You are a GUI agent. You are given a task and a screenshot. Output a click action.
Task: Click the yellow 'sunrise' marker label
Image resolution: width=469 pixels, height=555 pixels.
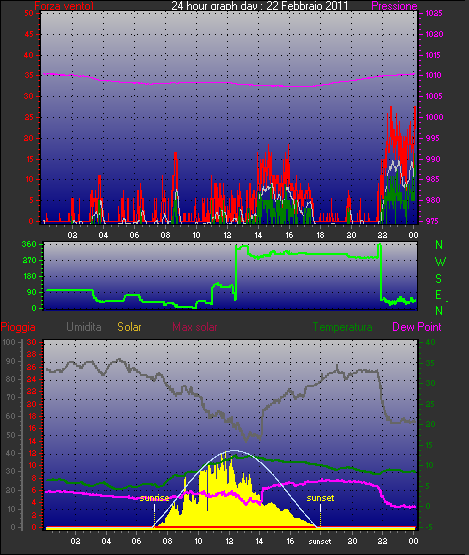click(154, 498)
